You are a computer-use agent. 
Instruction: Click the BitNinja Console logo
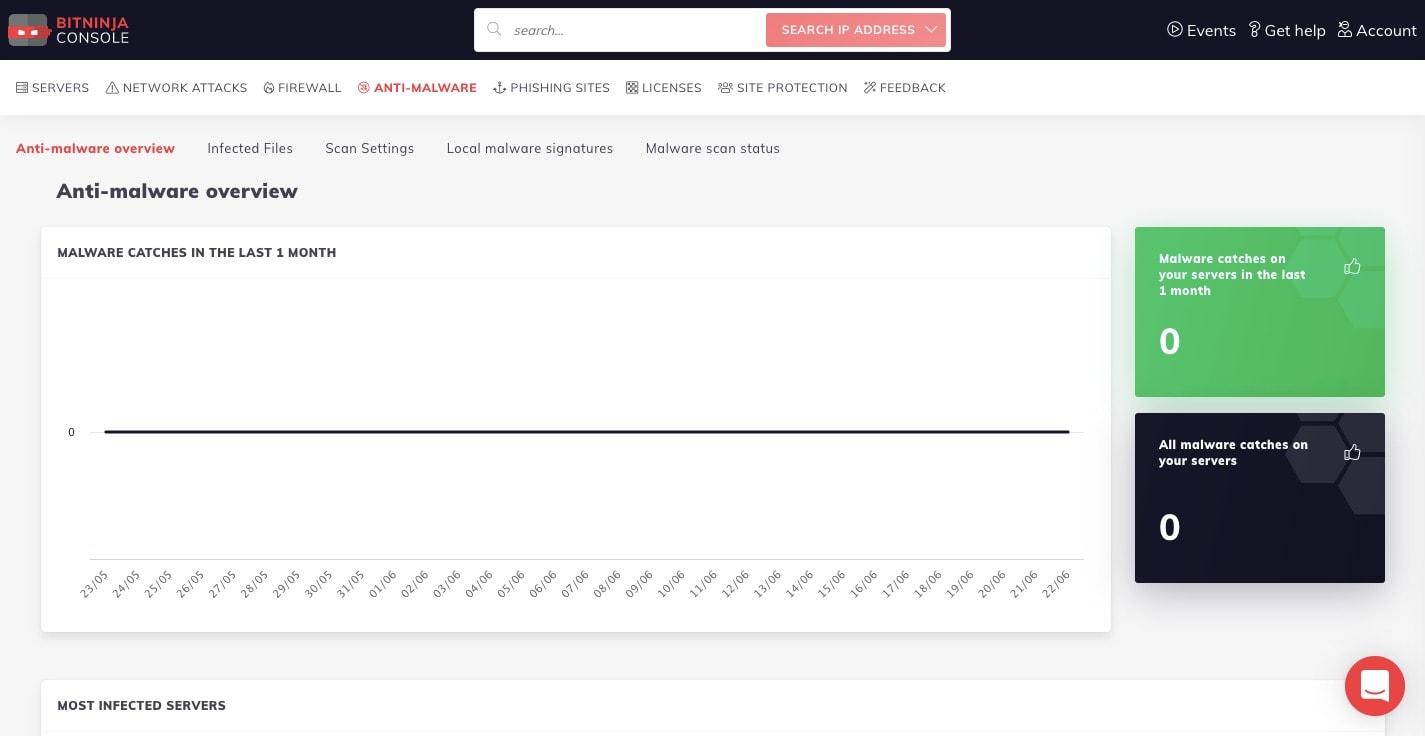coord(69,30)
